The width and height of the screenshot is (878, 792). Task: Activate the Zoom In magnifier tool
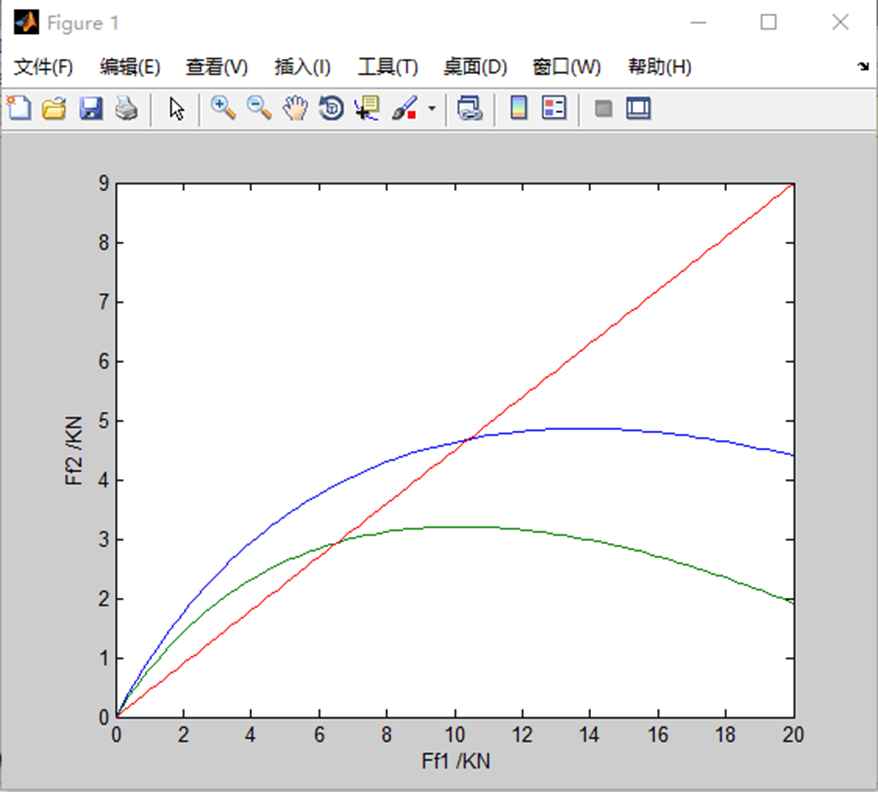(223, 108)
